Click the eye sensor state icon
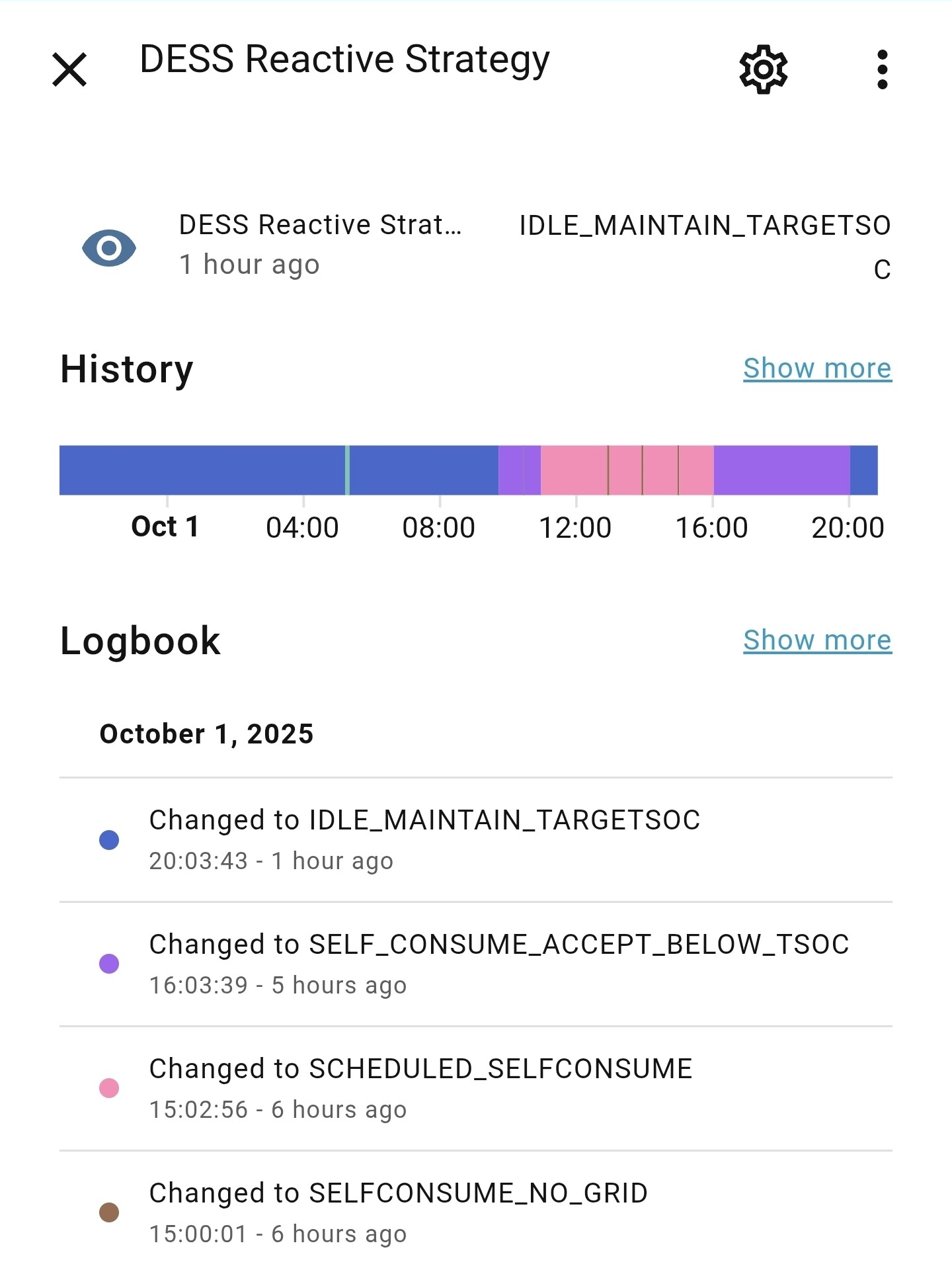Viewport: 952px width, 1270px height. click(x=109, y=248)
